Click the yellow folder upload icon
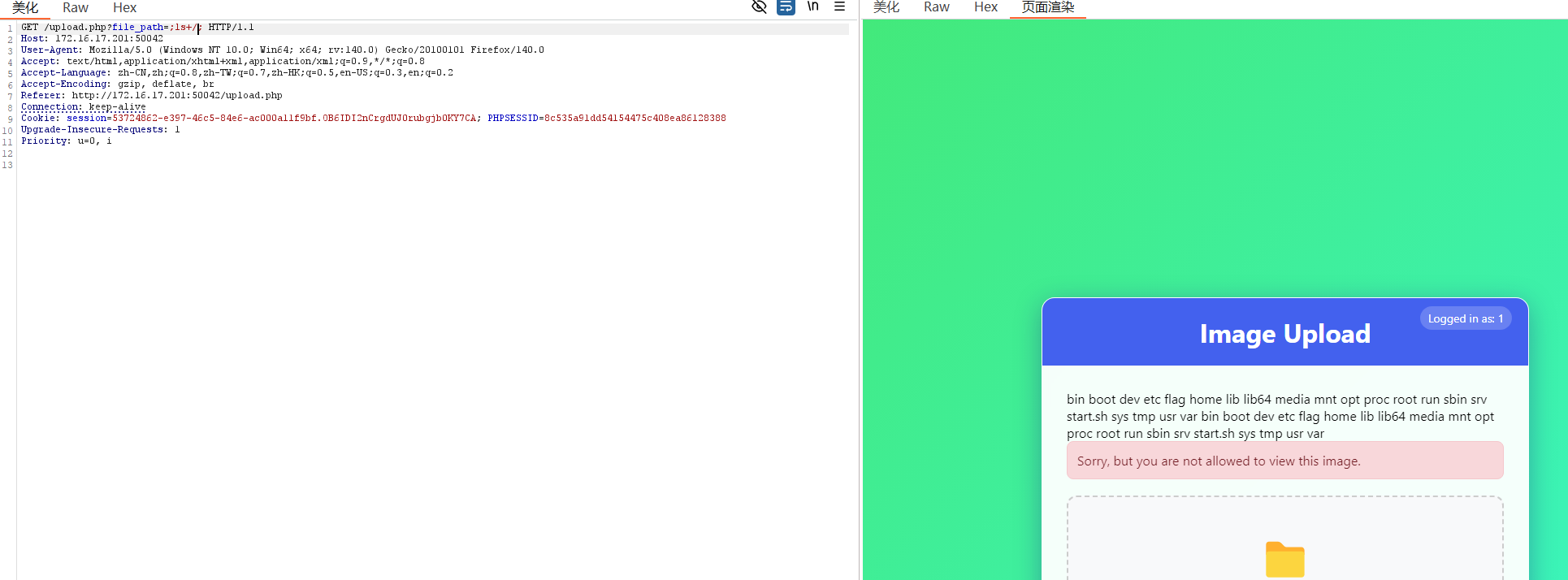1568x580 pixels. (x=1285, y=560)
